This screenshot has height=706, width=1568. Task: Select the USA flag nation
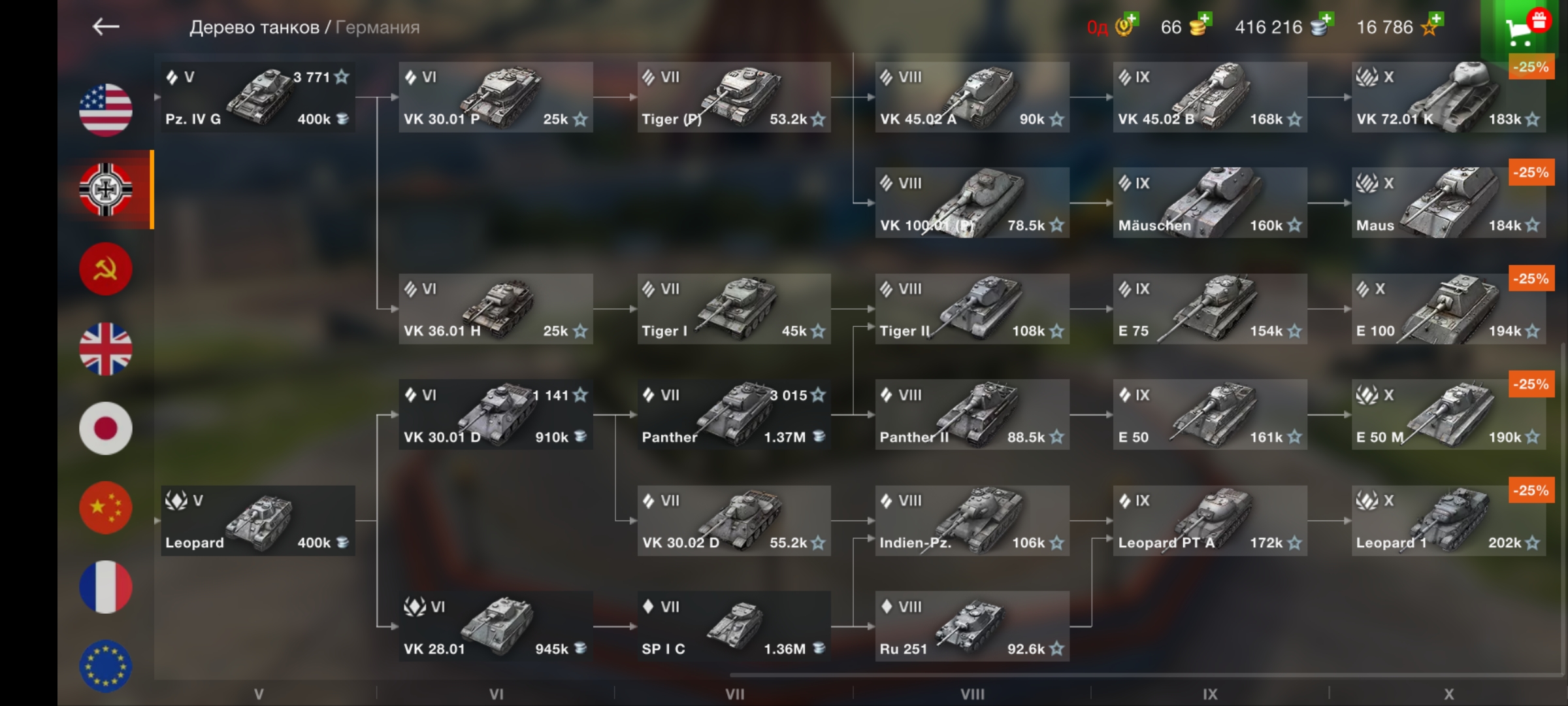106,110
